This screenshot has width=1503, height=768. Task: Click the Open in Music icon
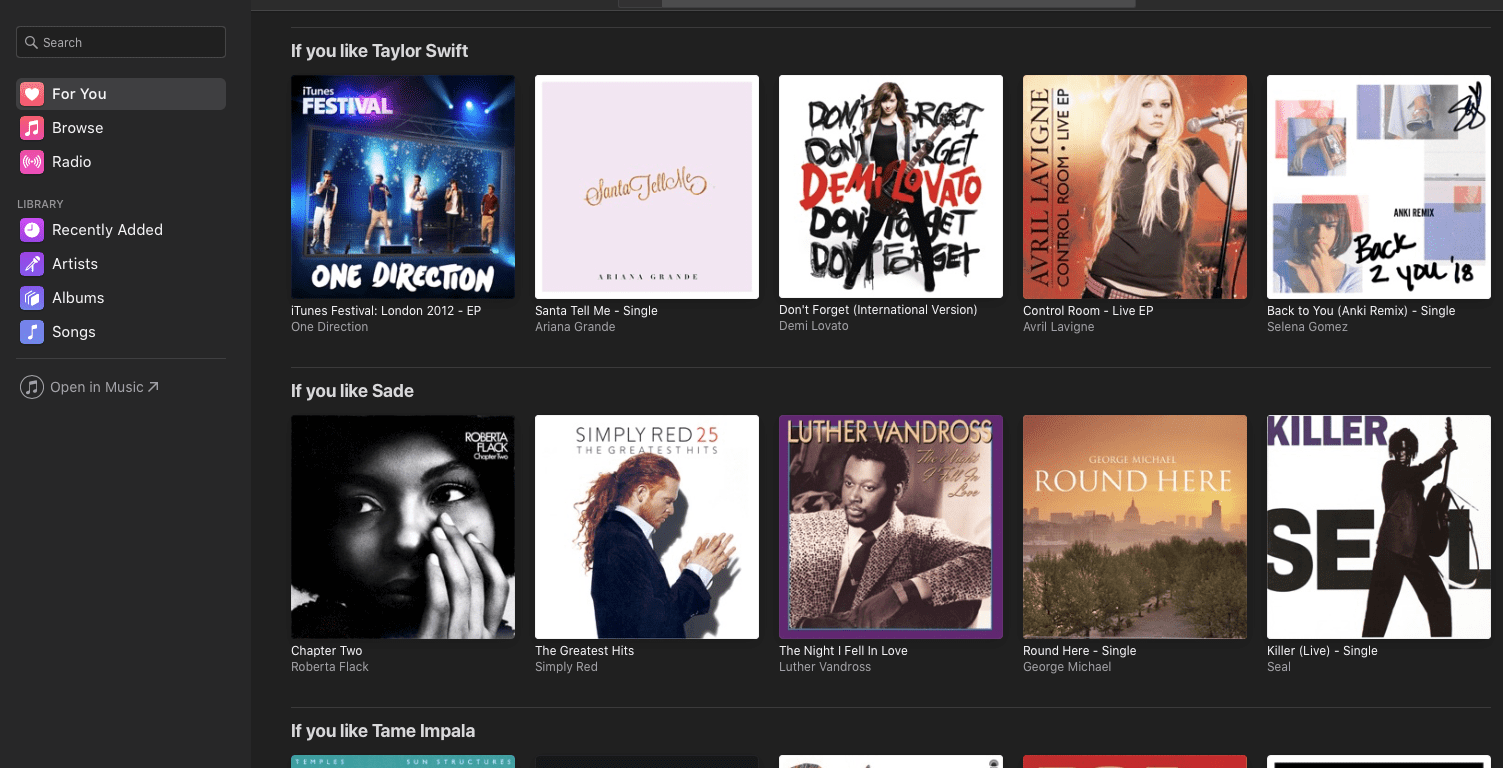click(x=32, y=387)
